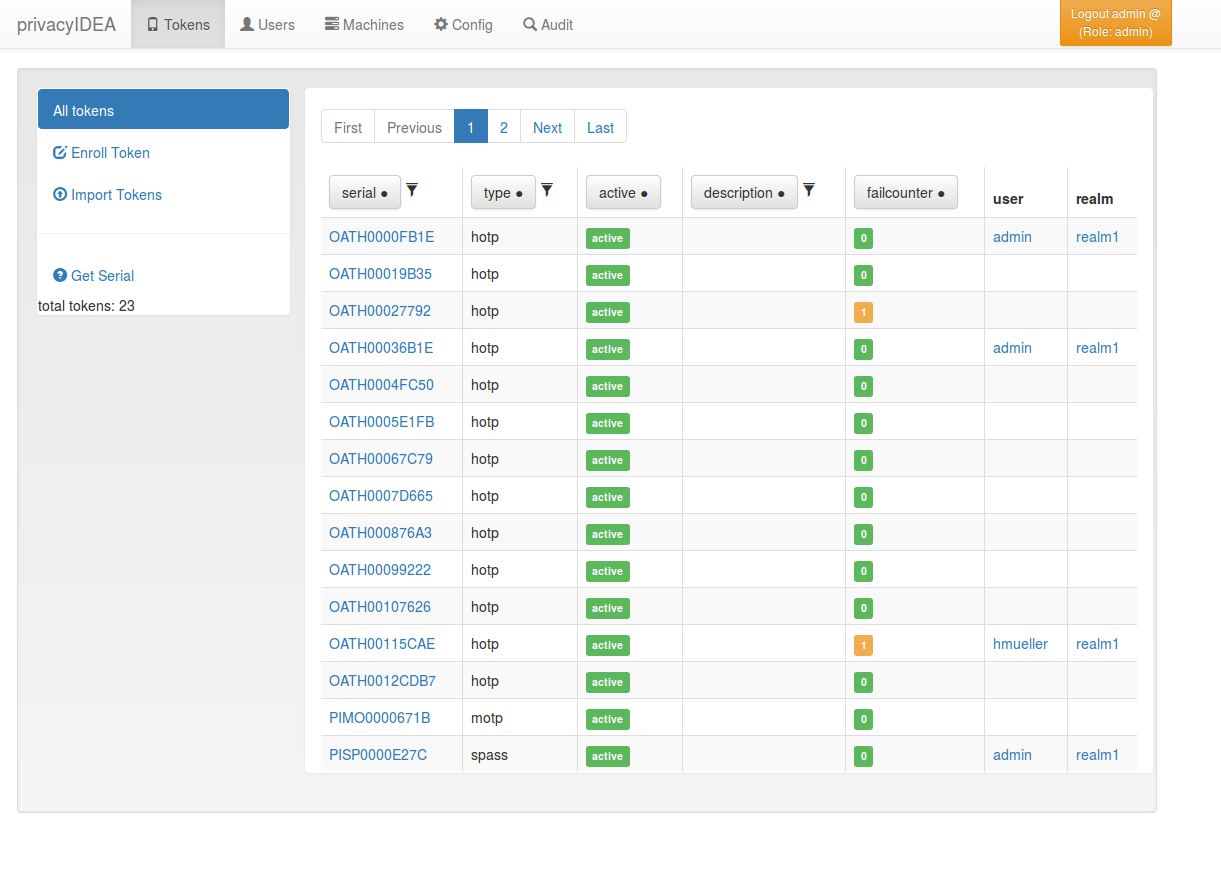Open the Users tab
Image resolution: width=1221 pixels, height=873 pixels.
coord(267,24)
